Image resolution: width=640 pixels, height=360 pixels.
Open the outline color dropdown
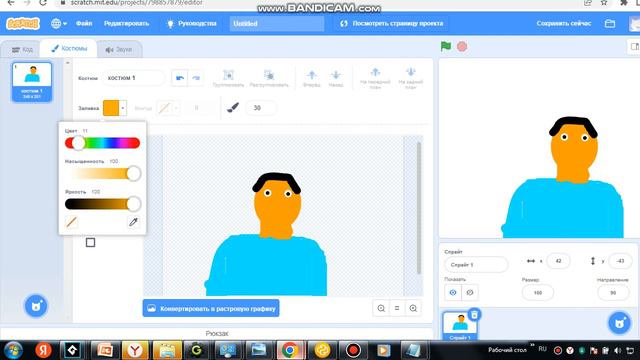pos(168,108)
